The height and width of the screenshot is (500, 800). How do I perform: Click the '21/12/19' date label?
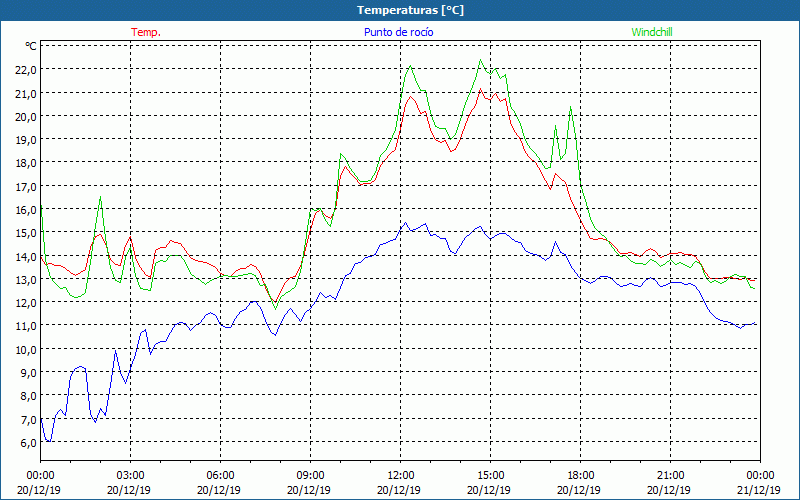tap(759, 490)
